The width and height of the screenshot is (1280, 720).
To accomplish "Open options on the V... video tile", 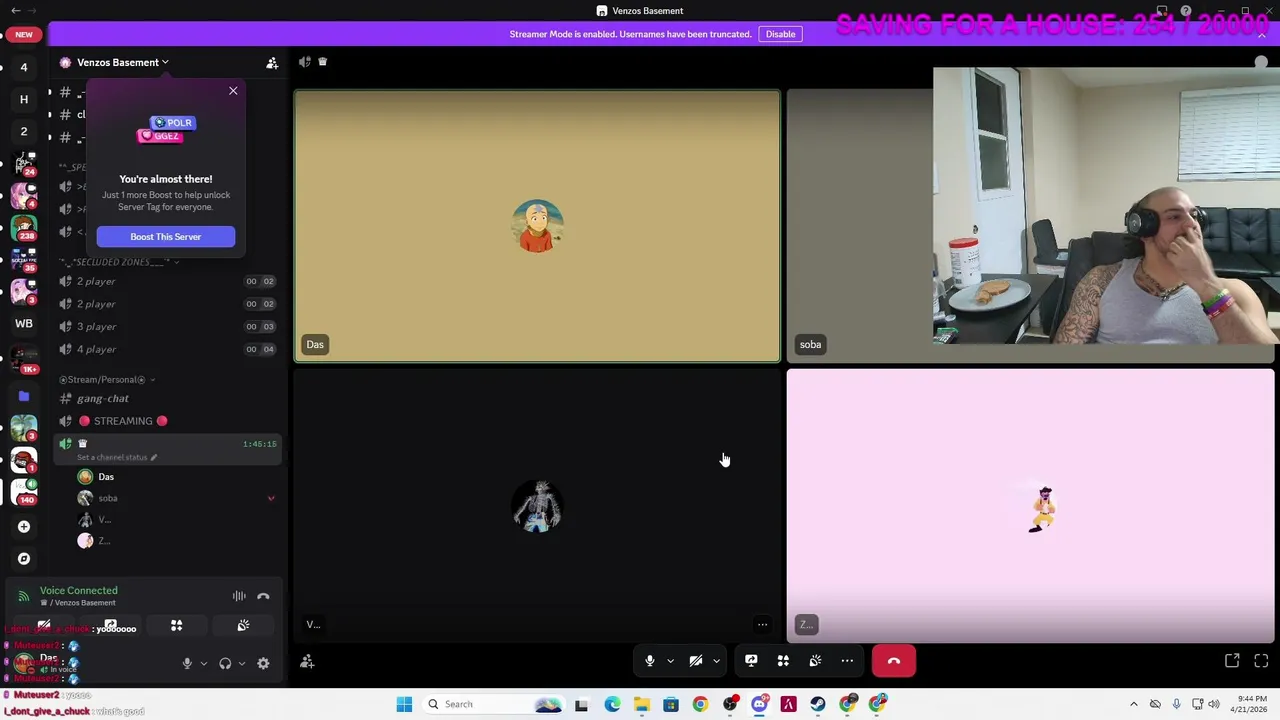I will (762, 625).
